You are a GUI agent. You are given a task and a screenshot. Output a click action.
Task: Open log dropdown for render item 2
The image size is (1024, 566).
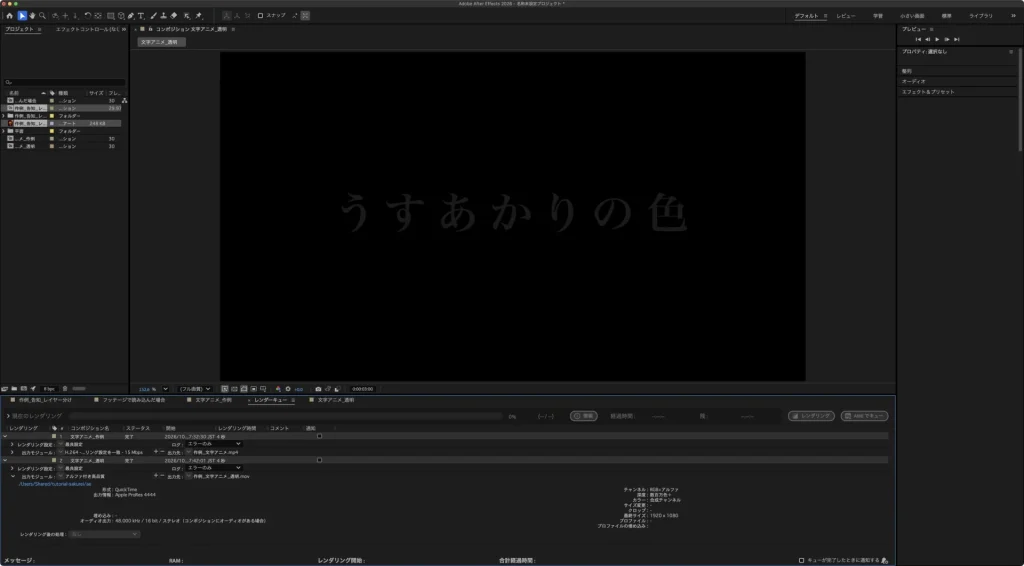[214, 468]
